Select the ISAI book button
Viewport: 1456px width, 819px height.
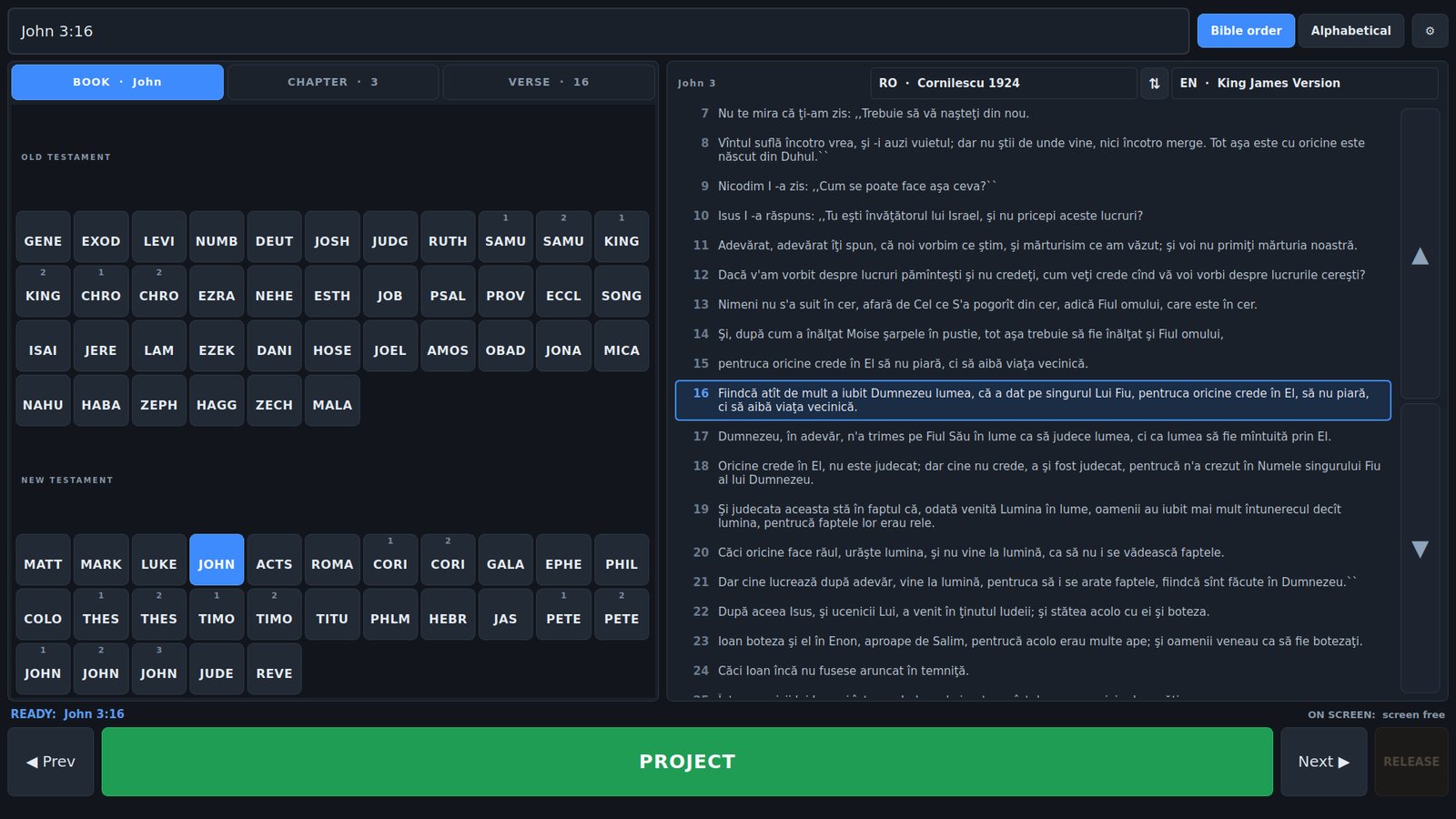pyautogui.click(x=43, y=346)
